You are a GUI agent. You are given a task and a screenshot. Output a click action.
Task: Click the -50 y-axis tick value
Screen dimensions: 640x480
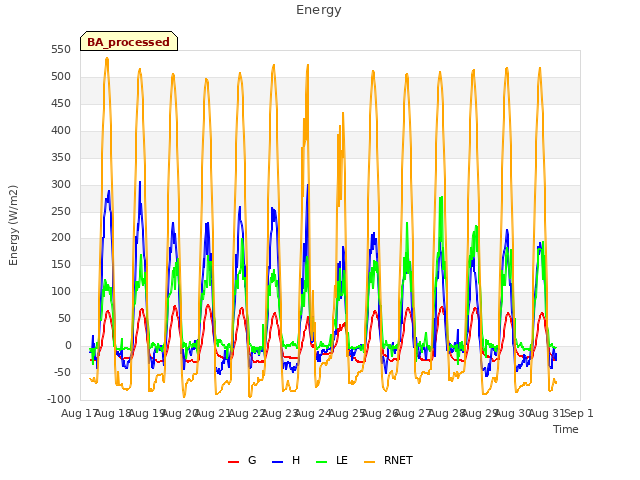62,372
